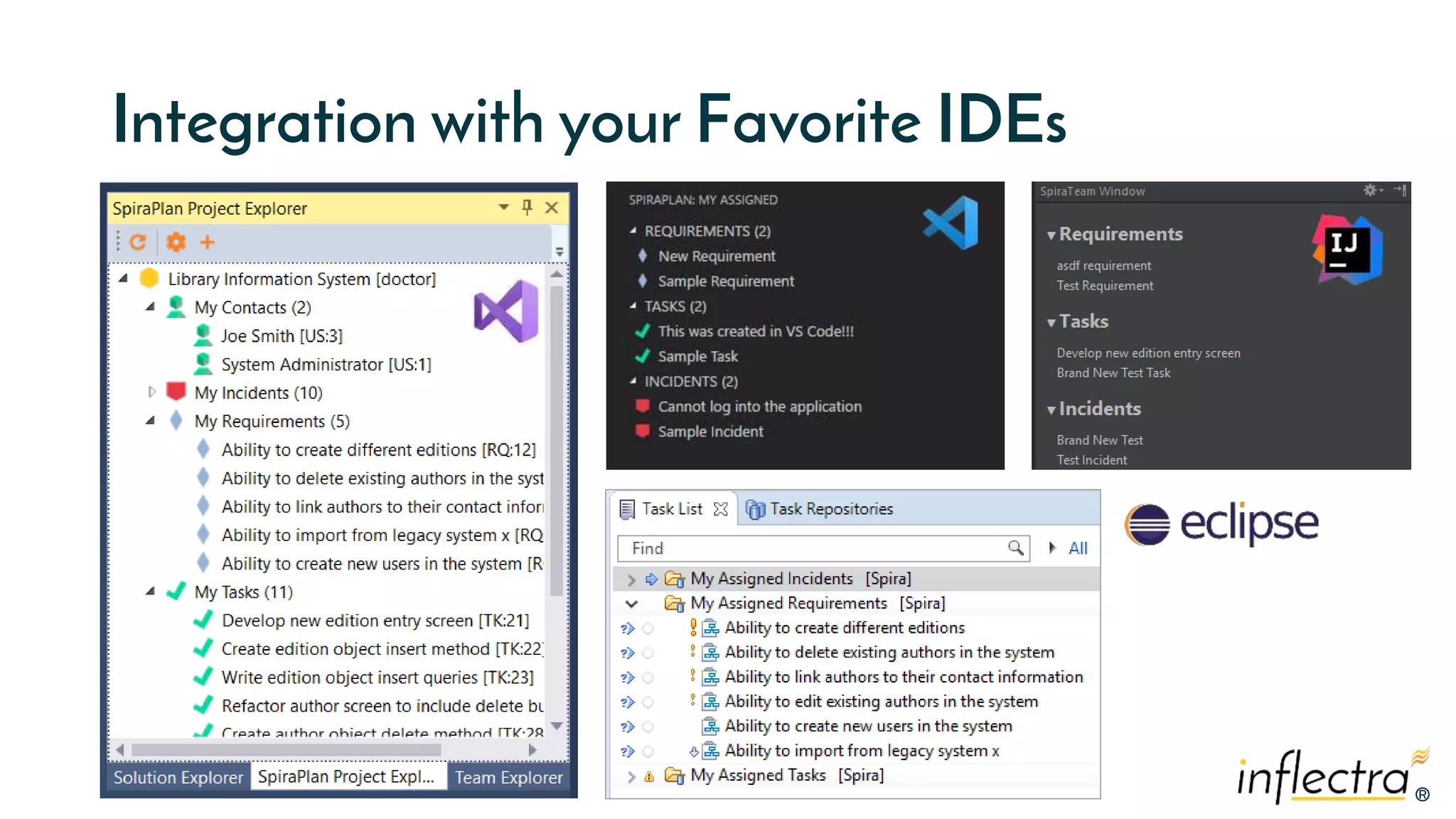
Task: Collapse Requirements section in SpiraTeam Window
Action: pos(1051,235)
